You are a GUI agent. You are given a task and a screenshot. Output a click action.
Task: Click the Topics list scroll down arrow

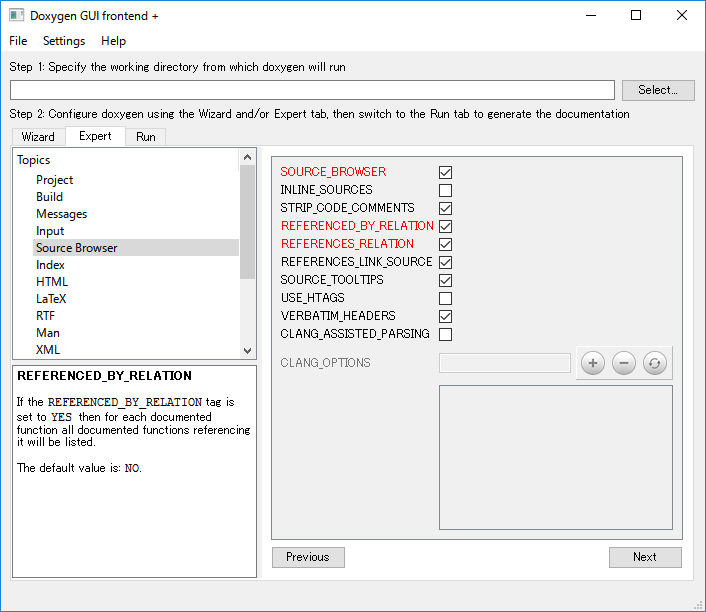pos(247,351)
